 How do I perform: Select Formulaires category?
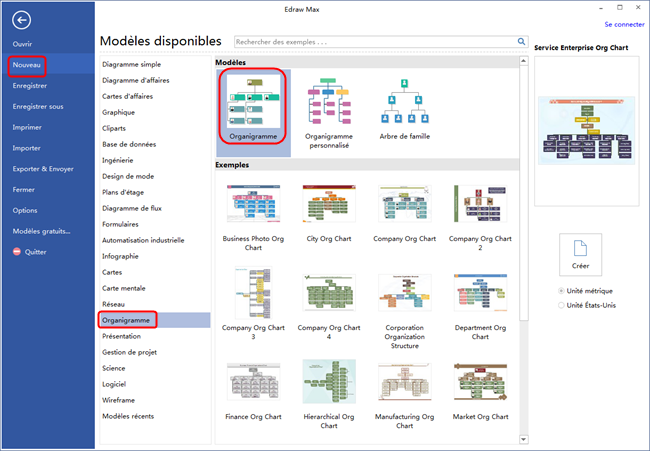120,224
